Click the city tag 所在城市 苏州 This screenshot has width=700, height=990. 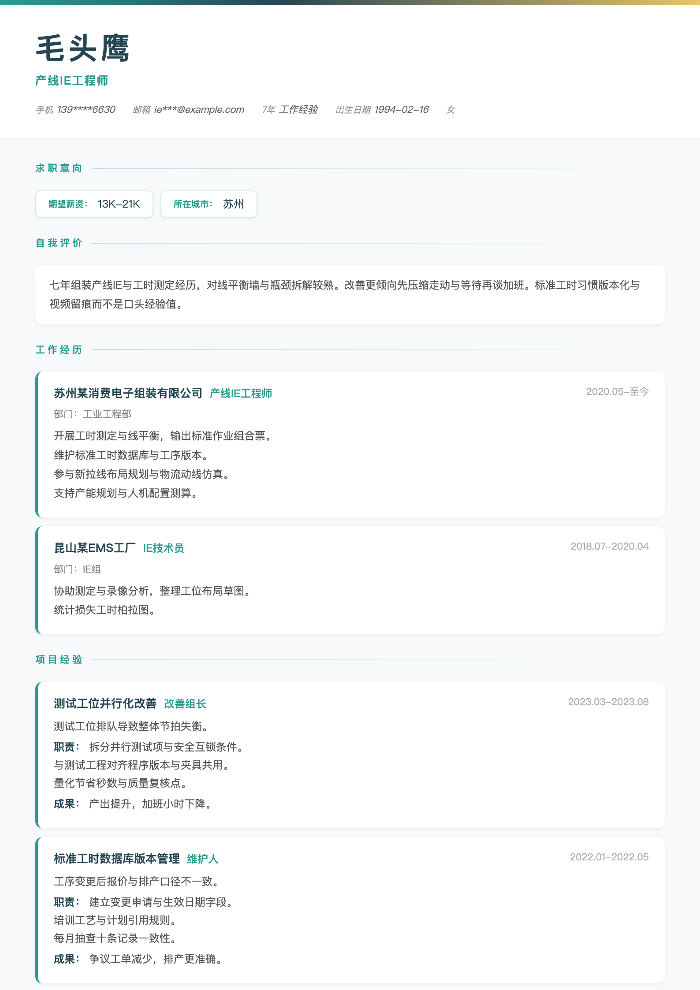(x=208, y=204)
